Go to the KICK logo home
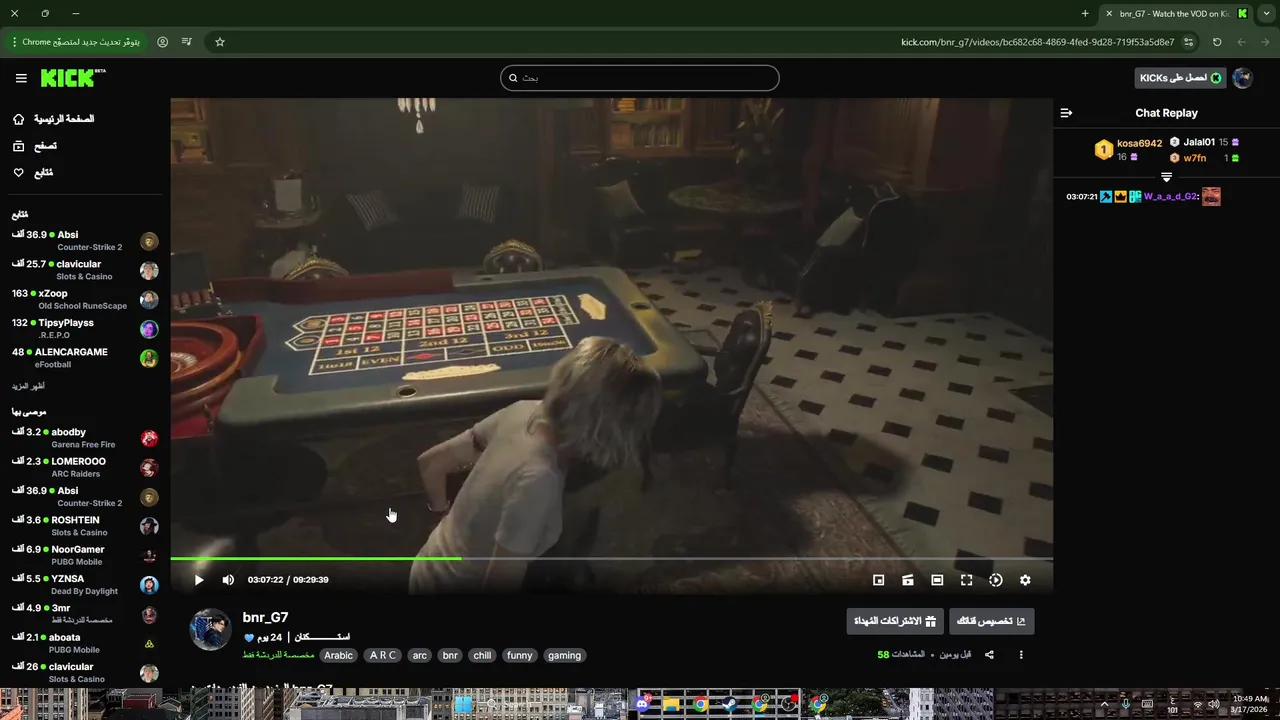The height and width of the screenshot is (720, 1280). tap(73, 78)
